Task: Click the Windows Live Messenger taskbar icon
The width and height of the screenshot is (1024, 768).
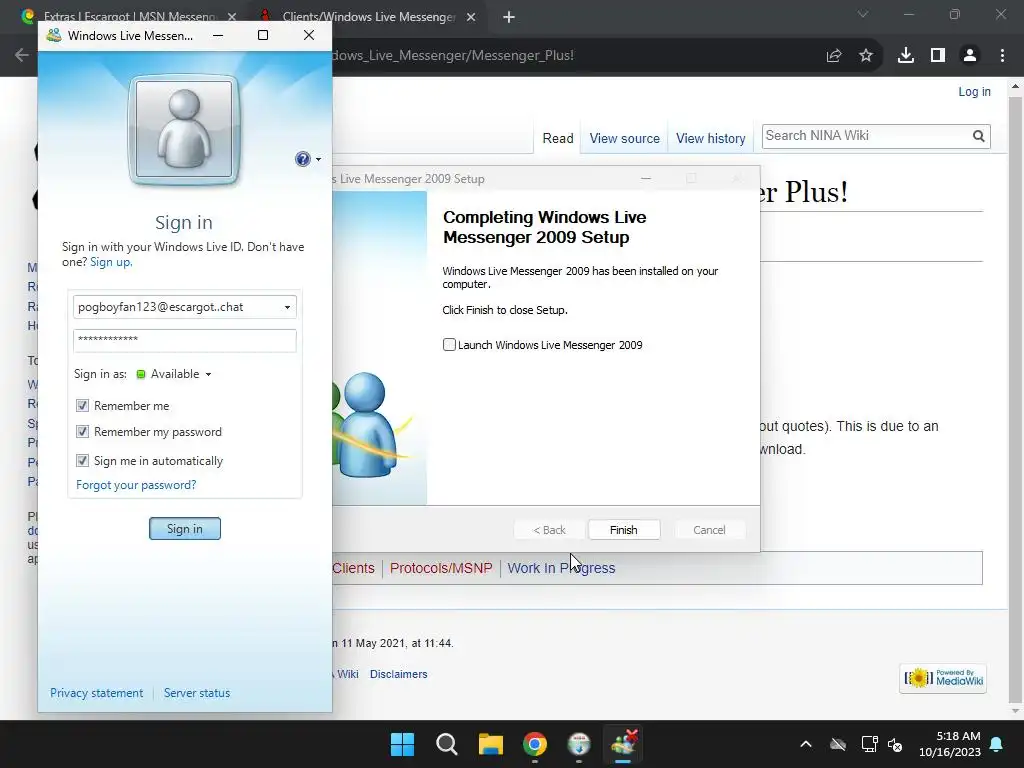Action: 623,744
